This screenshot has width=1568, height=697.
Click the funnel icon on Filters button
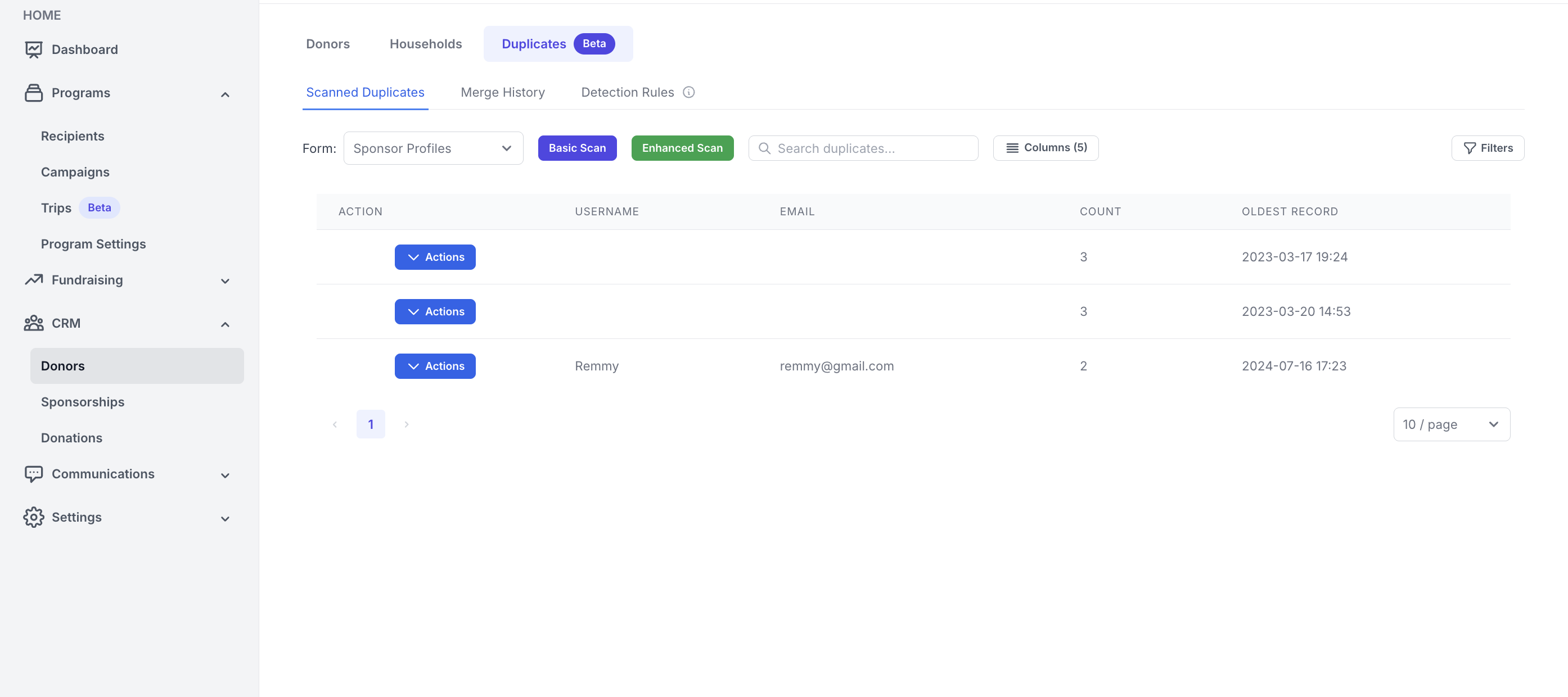1470,148
